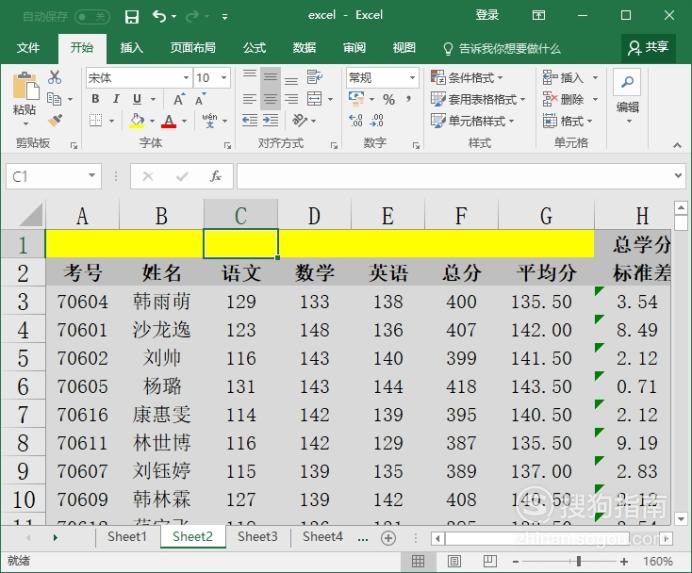Click the Increase Indent icon
The image size is (692, 573).
pyautogui.click(x=271, y=120)
